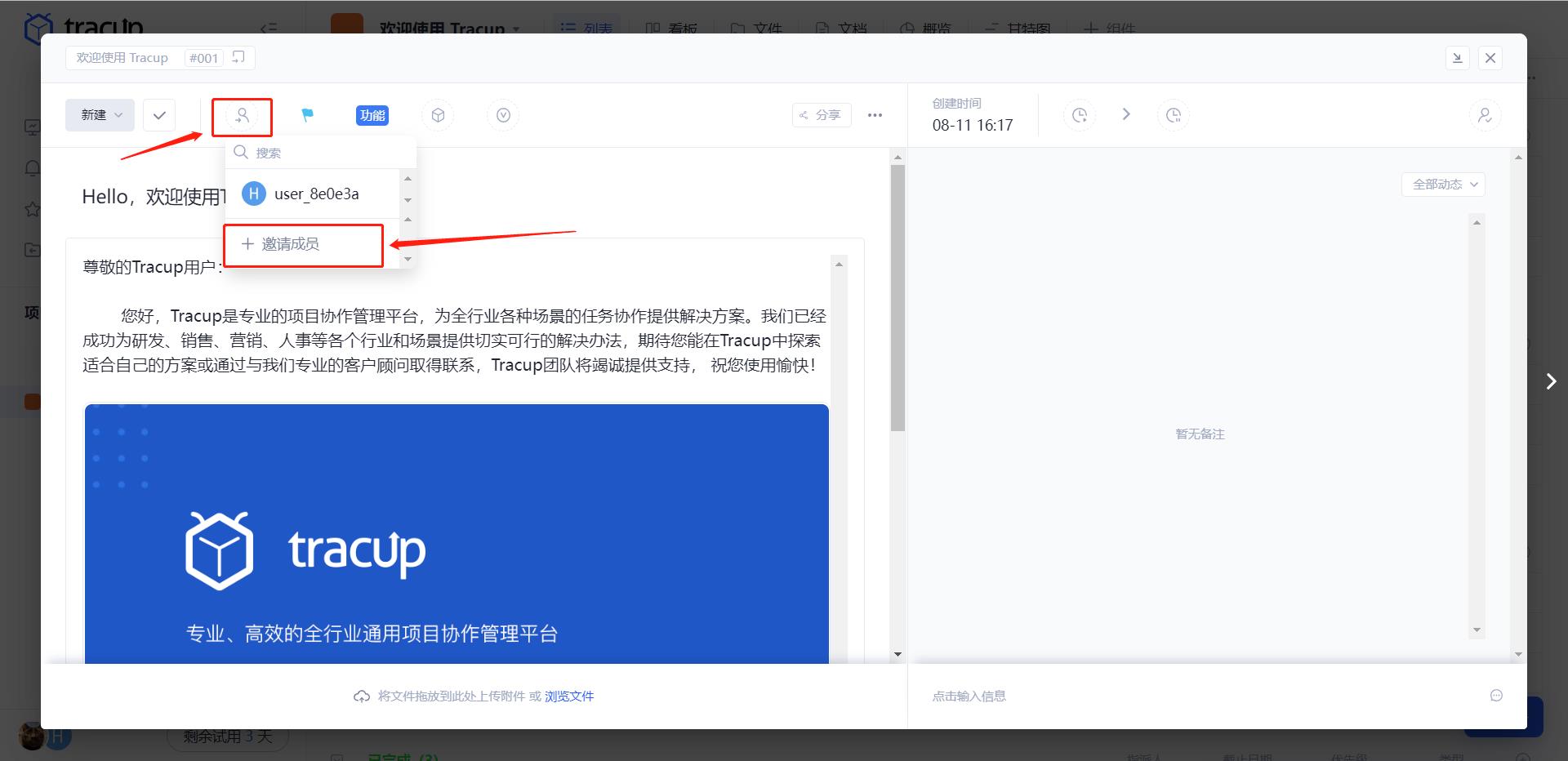Open the three-dot more options menu
The image size is (1568, 761).
coord(875,115)
